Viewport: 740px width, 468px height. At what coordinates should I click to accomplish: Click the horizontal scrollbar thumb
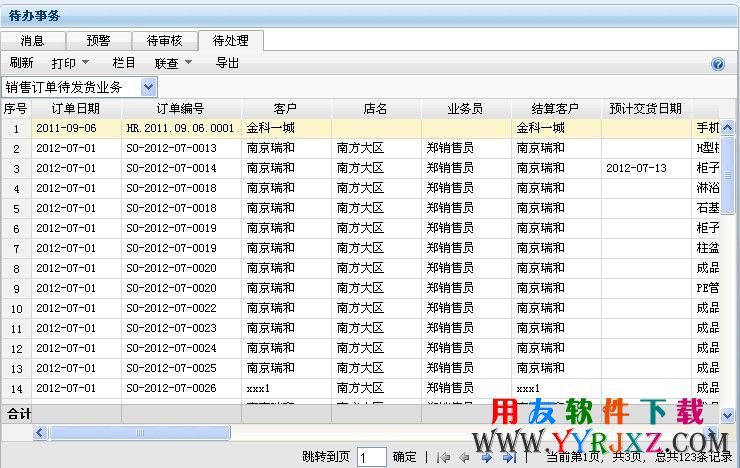pos(140,432)
